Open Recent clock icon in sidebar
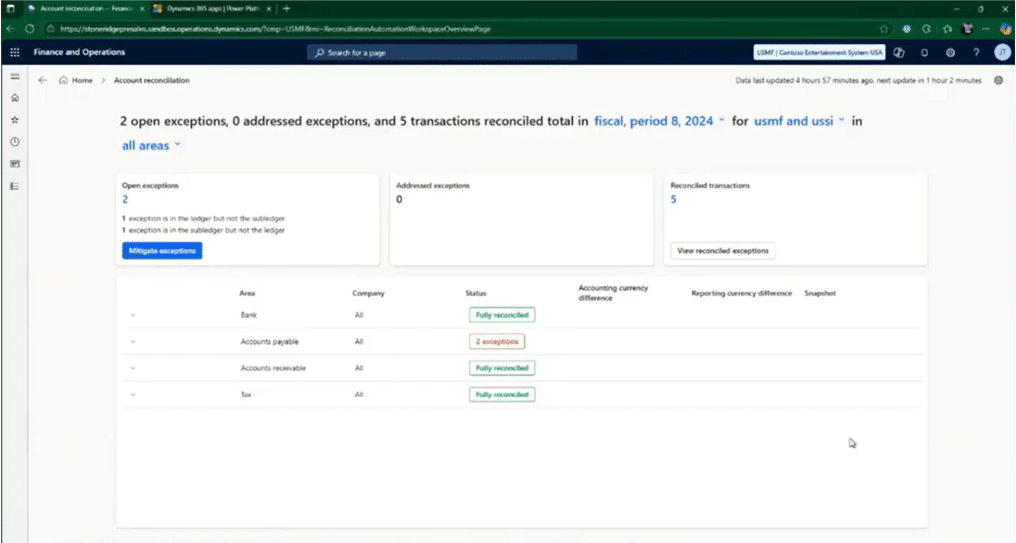Viewport: 1016px width, 543px height. 14,142
